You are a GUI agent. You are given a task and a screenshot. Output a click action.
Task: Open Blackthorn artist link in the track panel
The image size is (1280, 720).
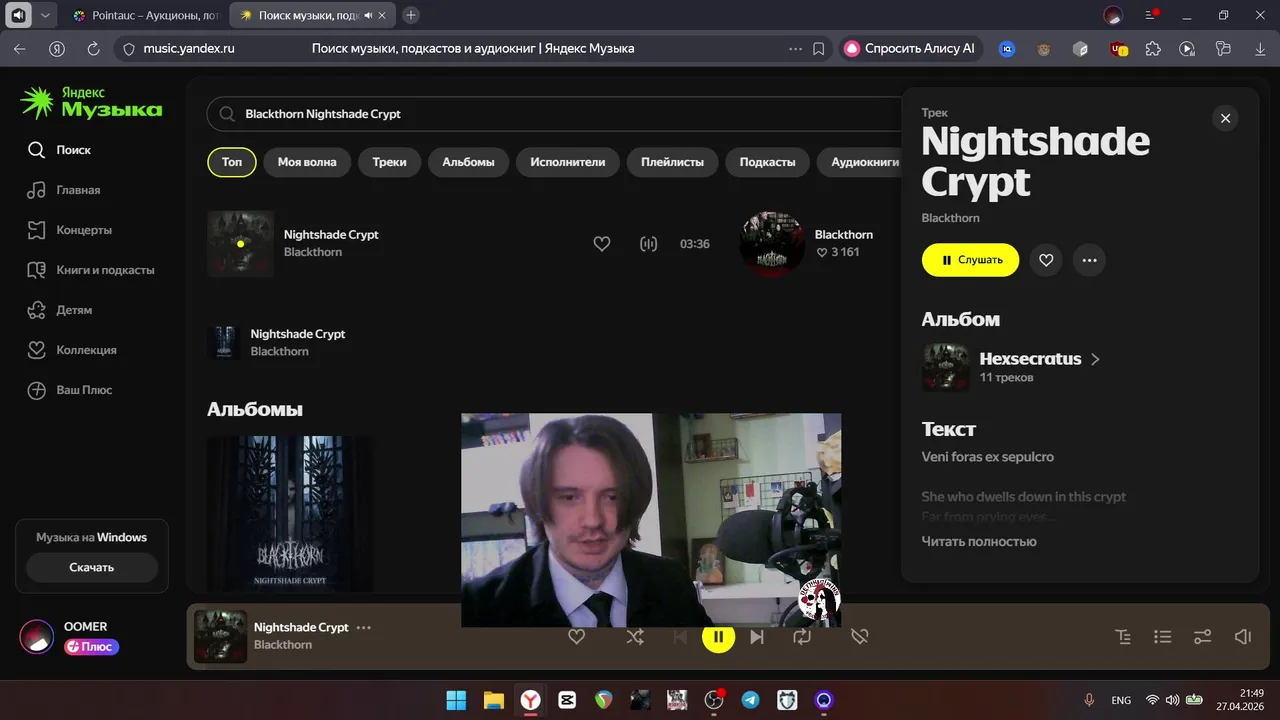click(x=950, y=218)
